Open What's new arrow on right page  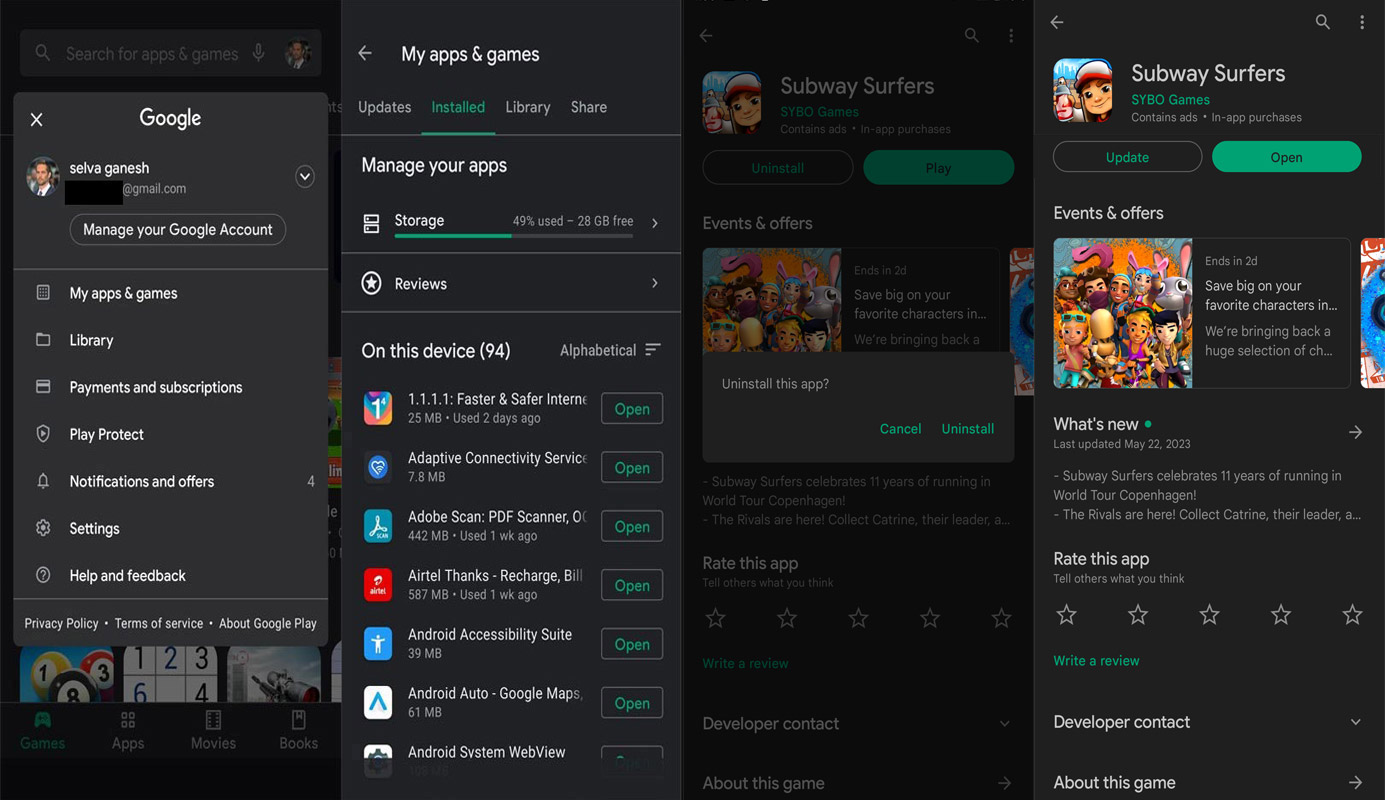click(1355, 432)
